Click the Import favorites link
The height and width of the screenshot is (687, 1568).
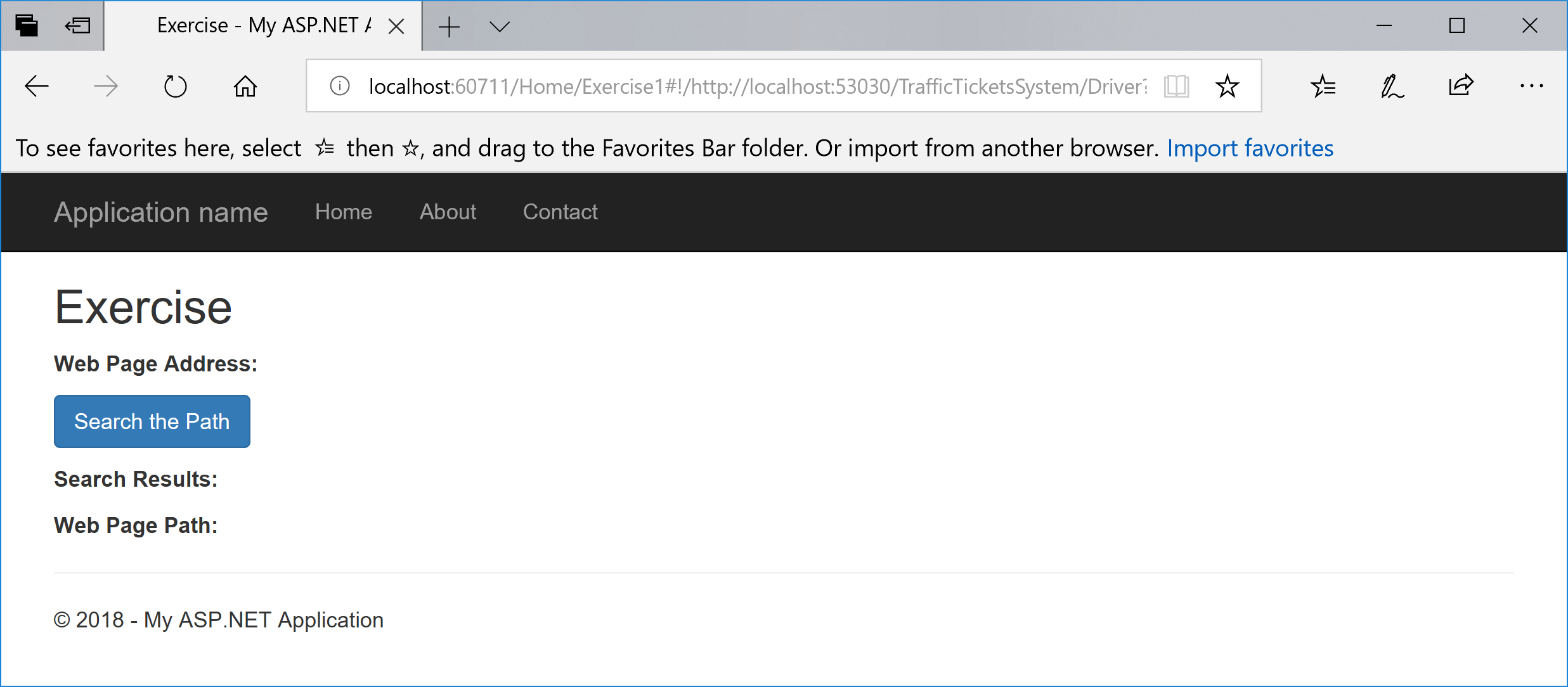click(x=1250, y=148)
